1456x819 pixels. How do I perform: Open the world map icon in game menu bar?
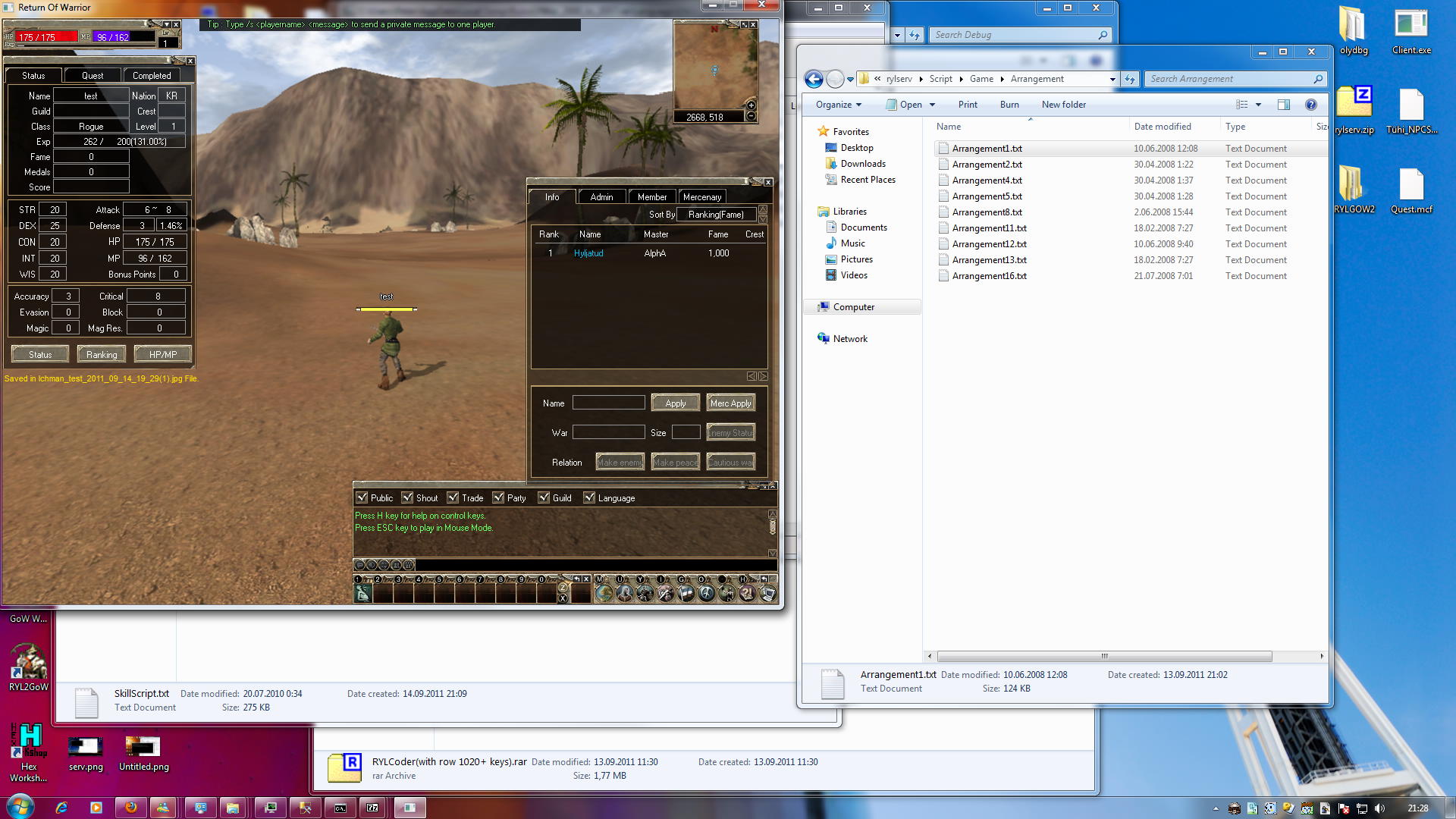coord(604,593)
